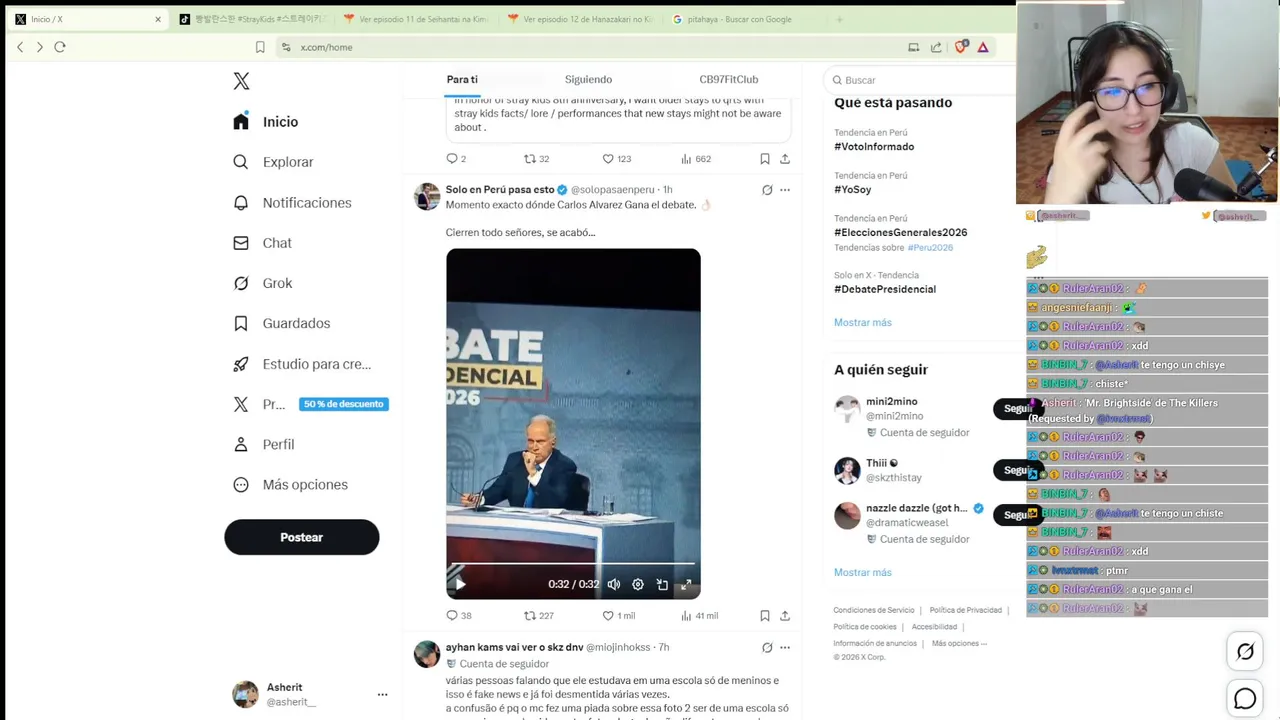This screenshot has height=720, width=1280.
Task: Like the post with 123 likes
Action: pyautogui.click(x=616, y=159)
